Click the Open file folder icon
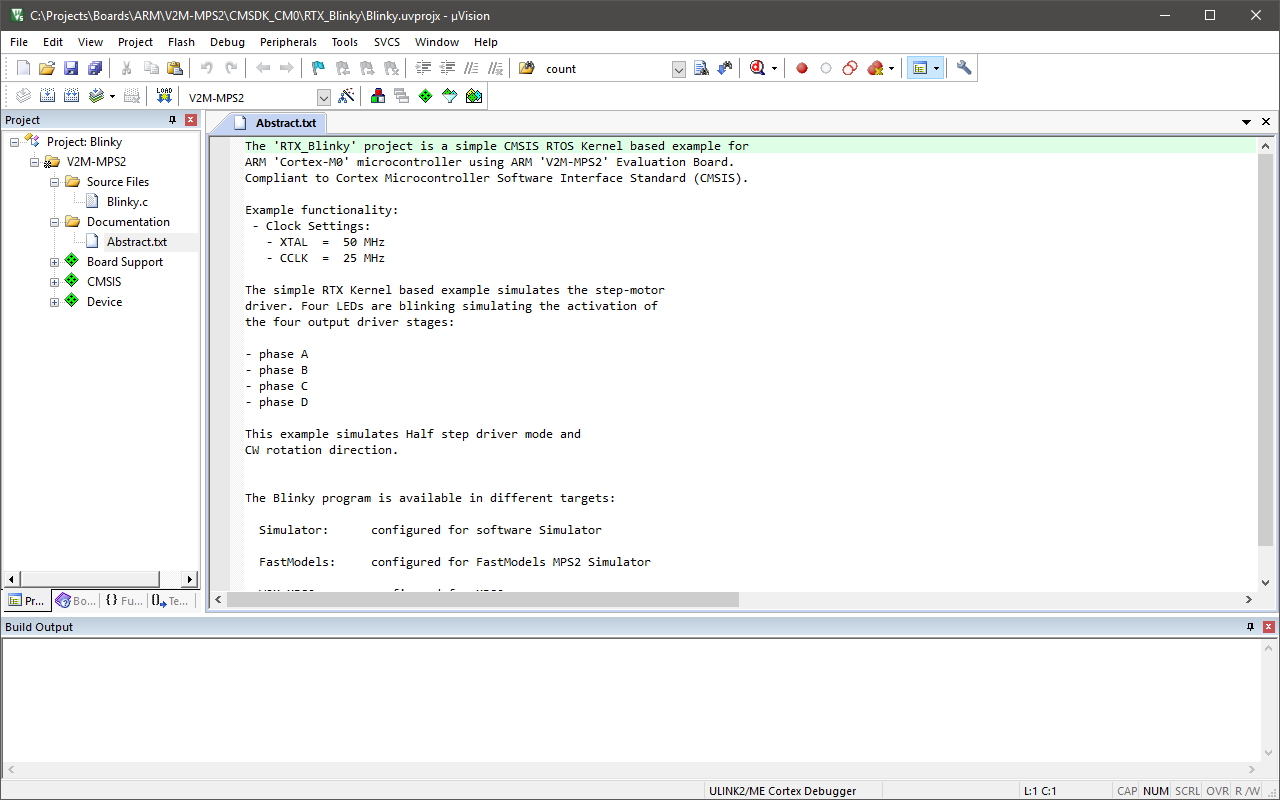 pos(46,68)
